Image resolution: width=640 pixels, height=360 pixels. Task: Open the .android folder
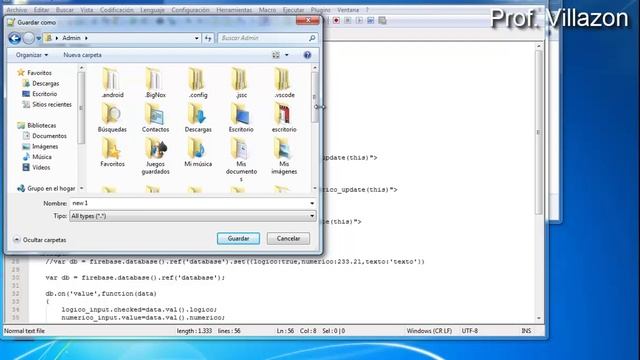point(112,83)
